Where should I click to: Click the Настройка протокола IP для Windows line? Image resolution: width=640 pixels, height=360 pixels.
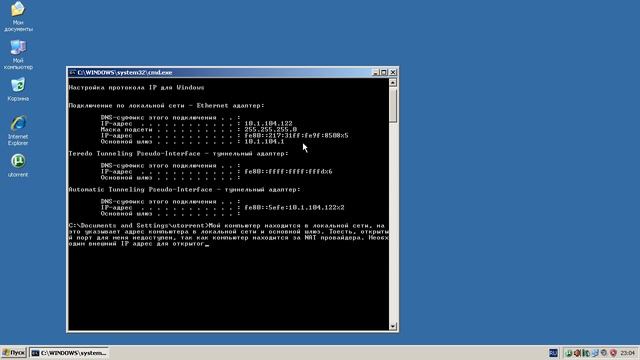click(136, 87)
